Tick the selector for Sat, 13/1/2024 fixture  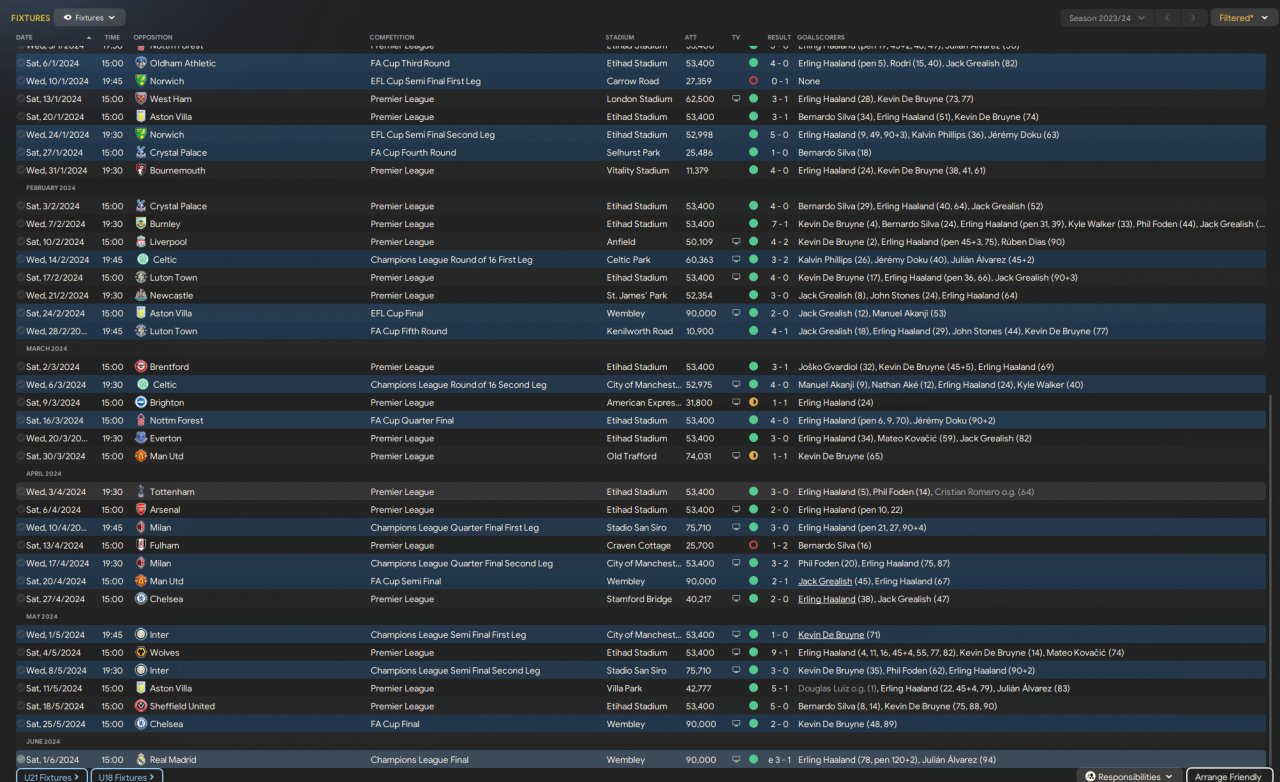pyautogui.click(x=20, y=99)
